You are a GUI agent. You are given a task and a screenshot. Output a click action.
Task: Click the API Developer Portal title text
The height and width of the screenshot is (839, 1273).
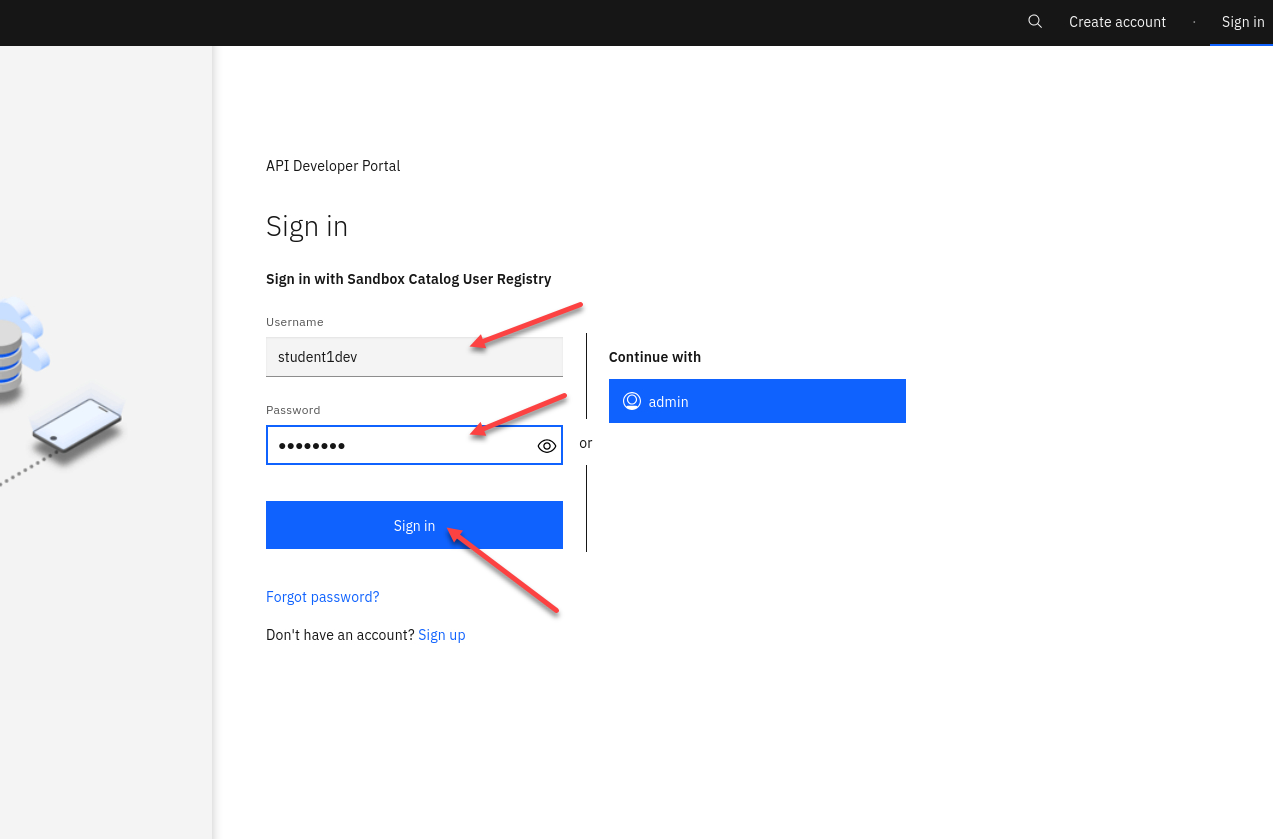333,166
